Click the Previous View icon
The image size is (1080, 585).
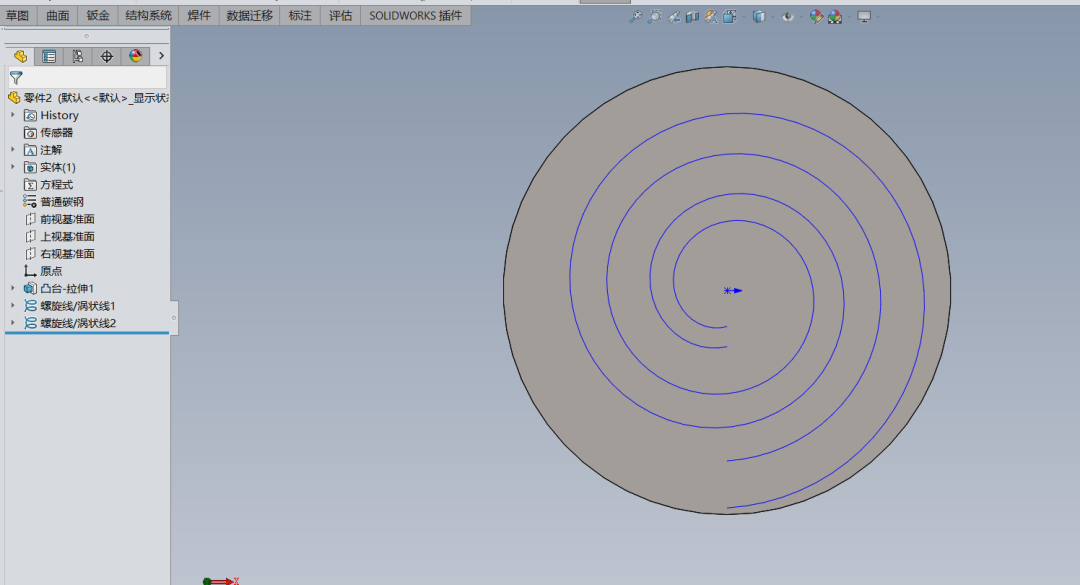(674, 17)
